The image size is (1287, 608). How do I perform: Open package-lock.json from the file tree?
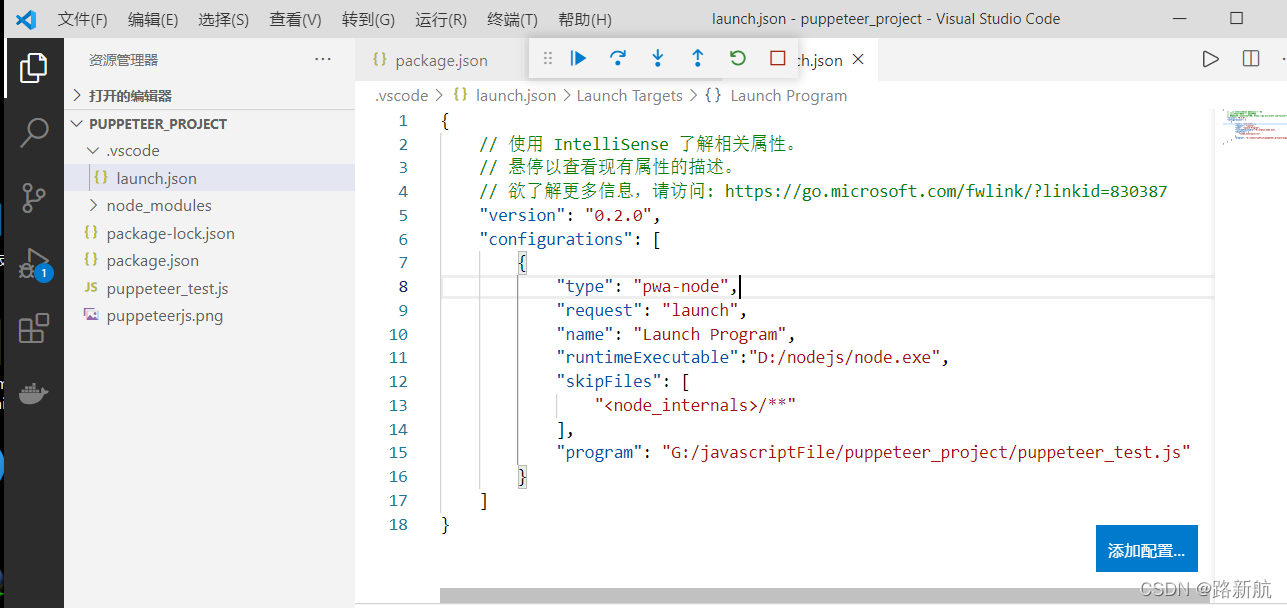[x=210, y=233]
